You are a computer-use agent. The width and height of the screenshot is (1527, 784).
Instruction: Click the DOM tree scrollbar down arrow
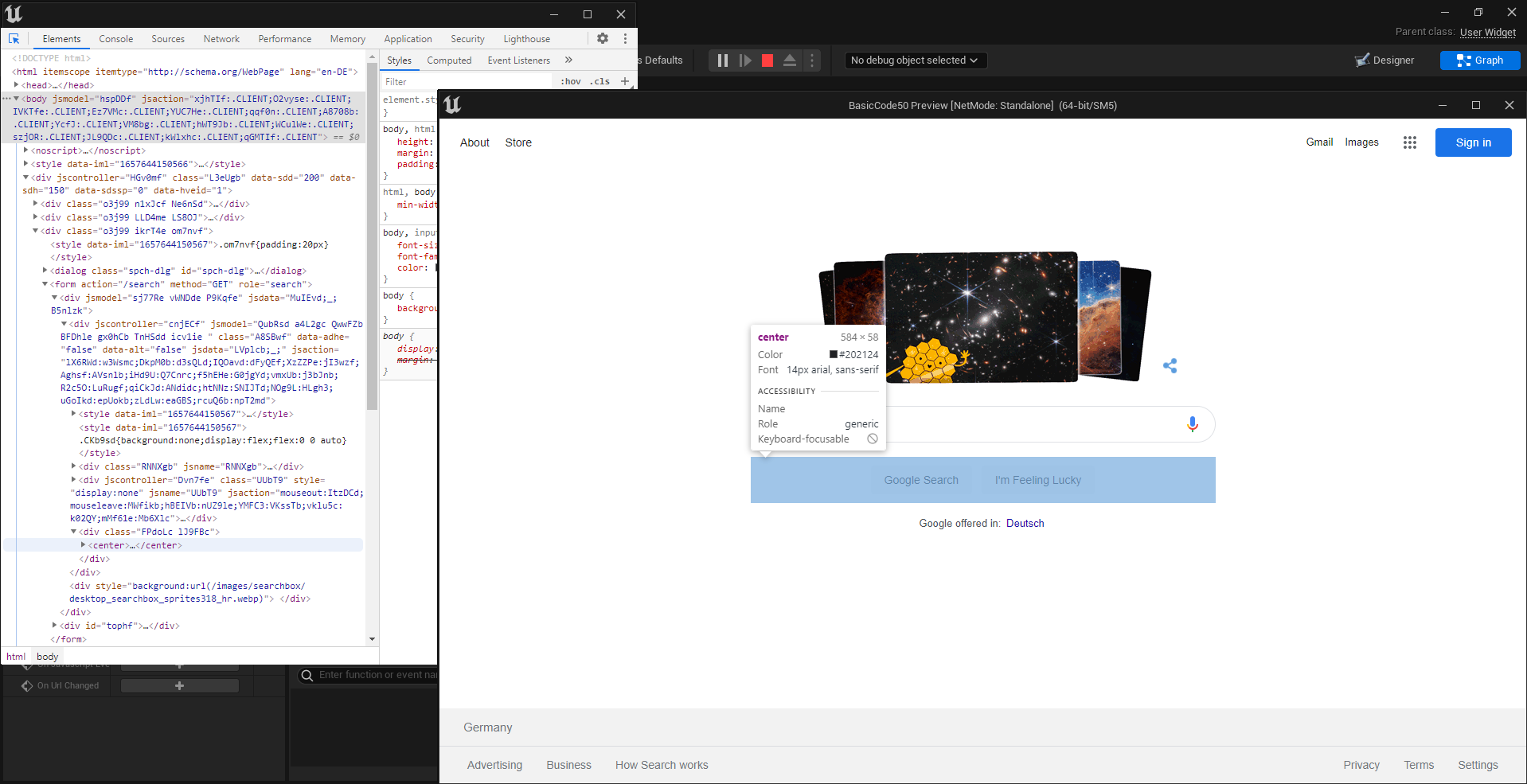tap(372, 639)
